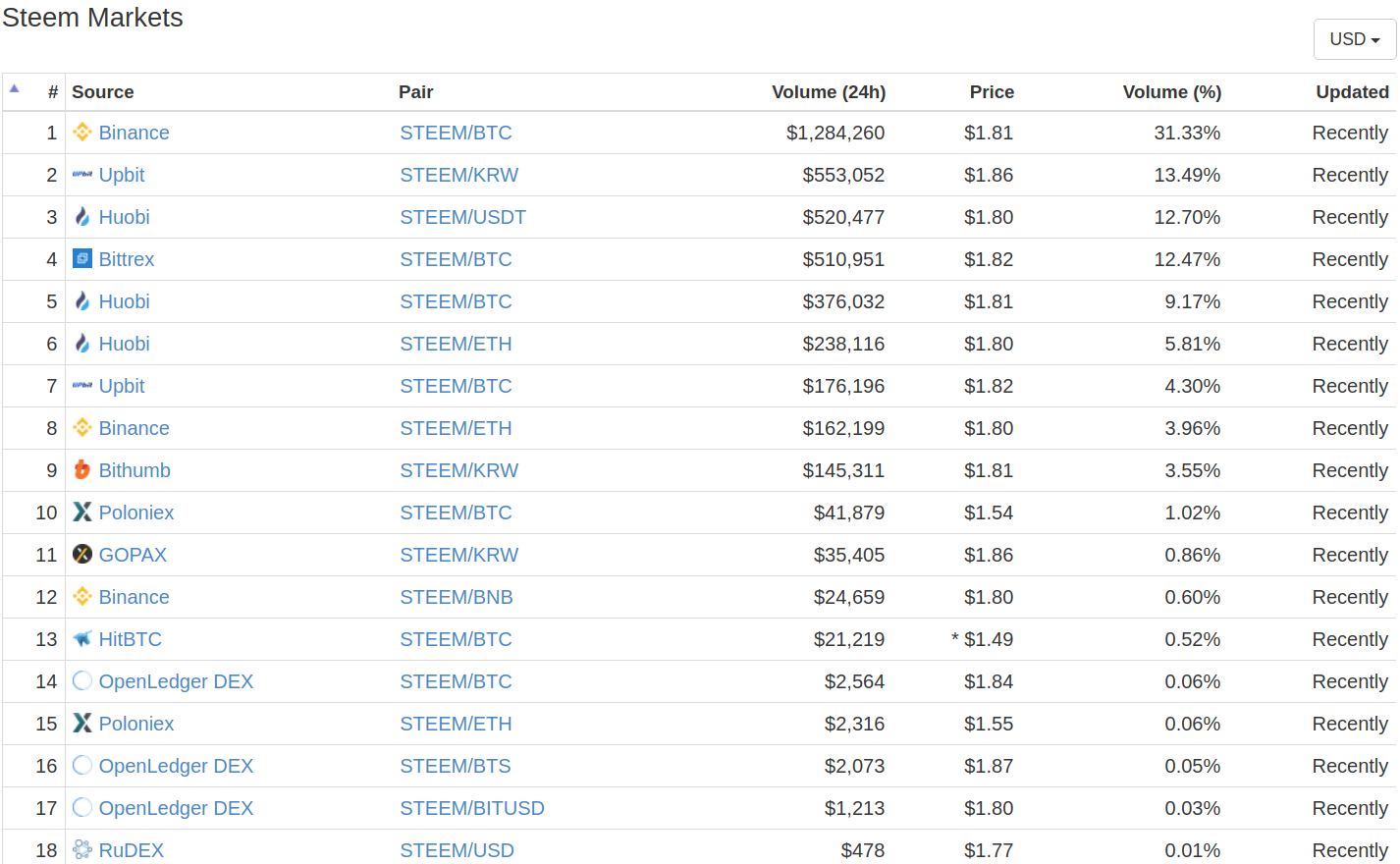Open the USD currency dropdown
Image resolution: width=1400 pixels, height=864 pixels.
point(1355,39)
